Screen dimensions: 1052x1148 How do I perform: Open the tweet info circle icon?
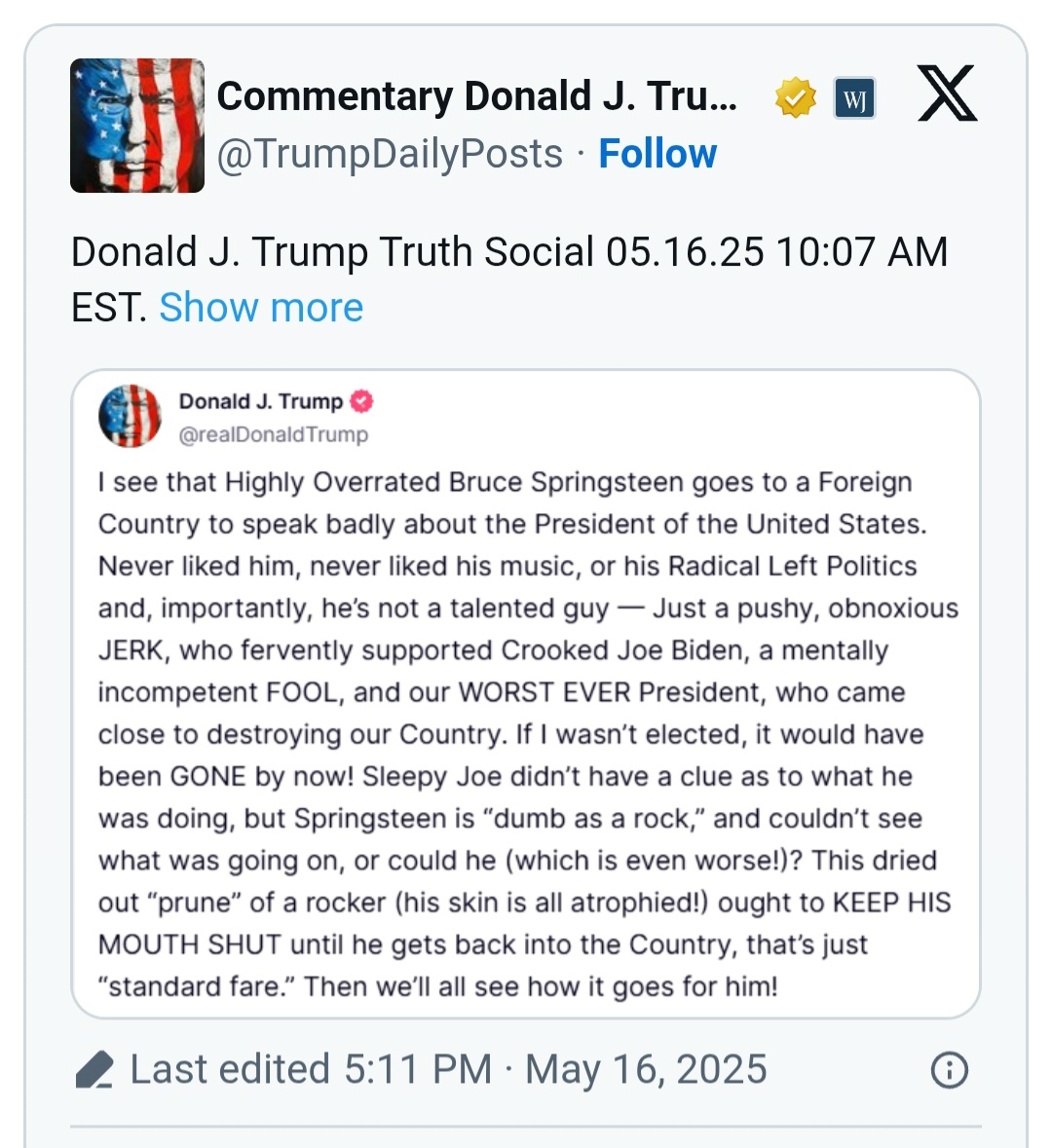point(949,1069)
